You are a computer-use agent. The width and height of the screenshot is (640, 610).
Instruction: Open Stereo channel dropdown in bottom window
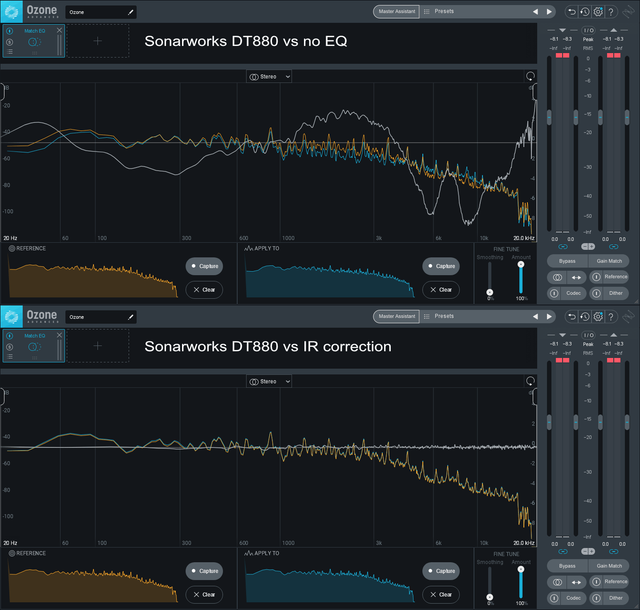click(x=269, y=381)
